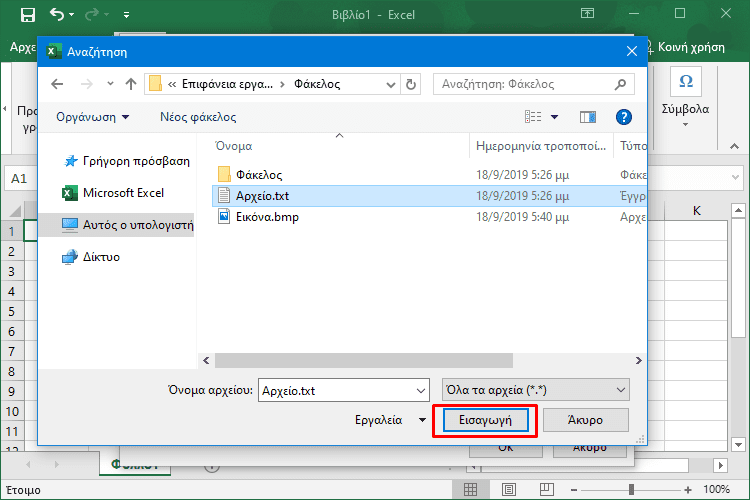Open the Undo history dropdown arrow
Screen dimensions: 750x500
pos(72,15)
